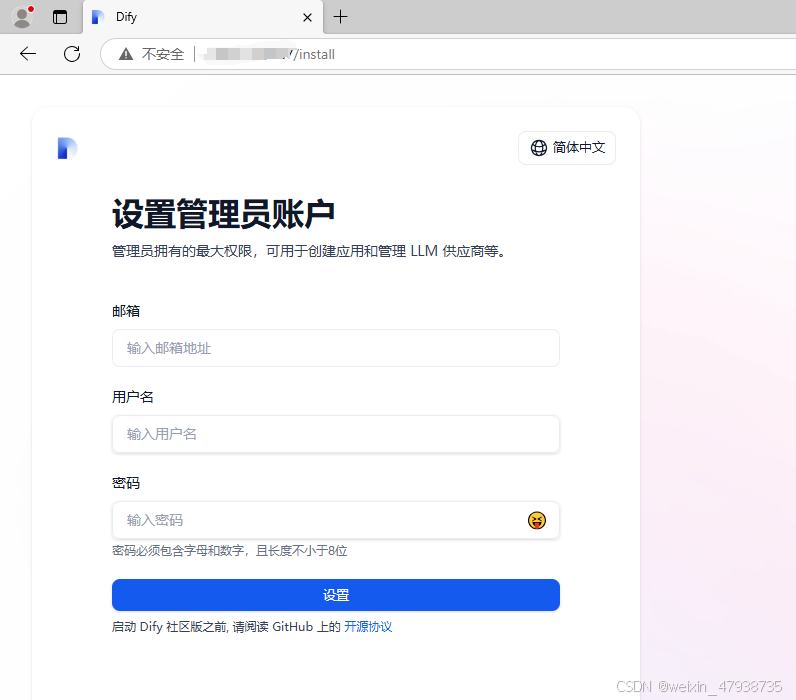Click the 设置管理员账户 heading

[x=223, y=214]
